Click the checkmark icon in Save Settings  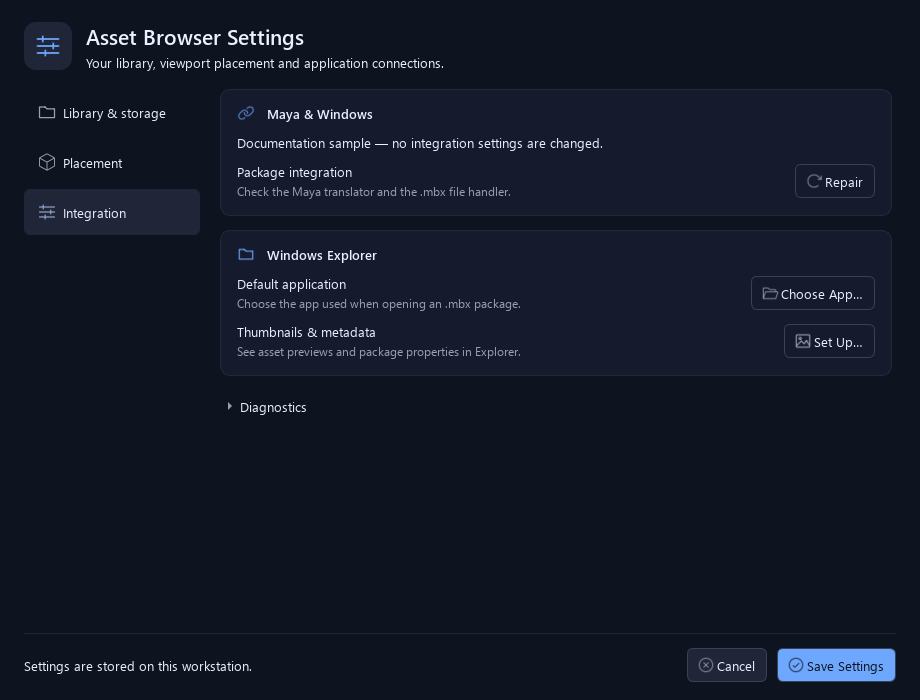(796, 665)
